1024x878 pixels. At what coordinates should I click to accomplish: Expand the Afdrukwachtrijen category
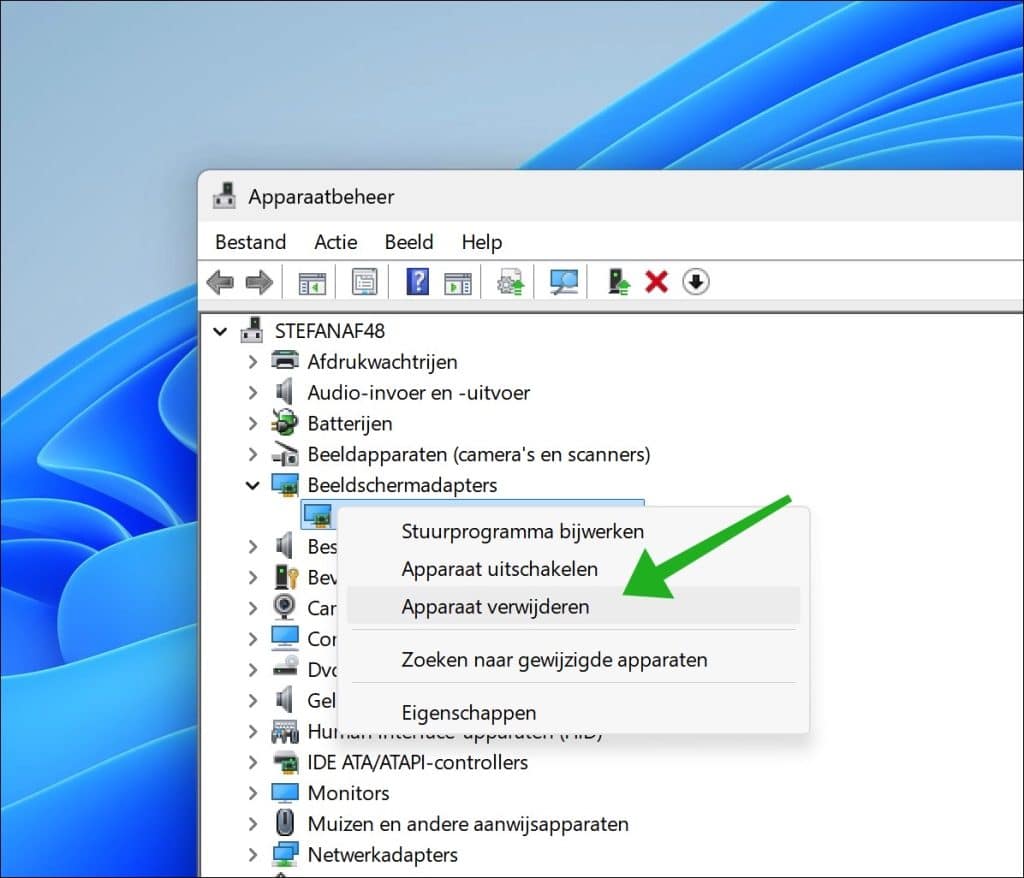[253, 362]
